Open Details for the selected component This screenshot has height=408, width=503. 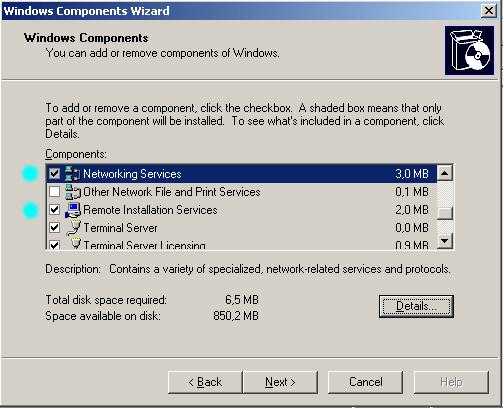[416, 306]
